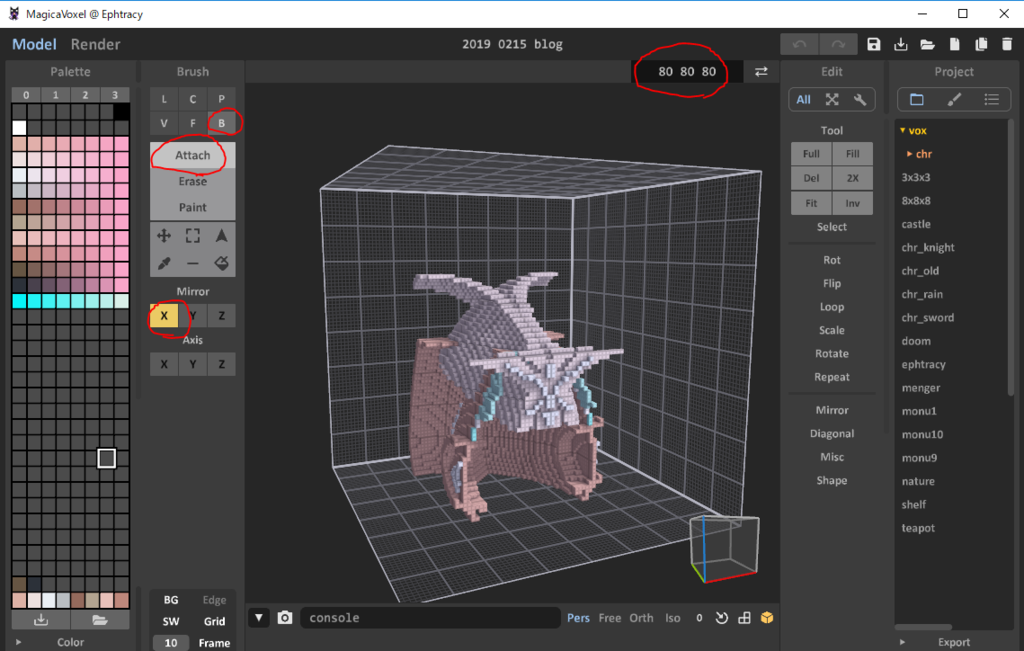Switch to Orth camera view
The image size is (1024, 651).
(641, 618)
